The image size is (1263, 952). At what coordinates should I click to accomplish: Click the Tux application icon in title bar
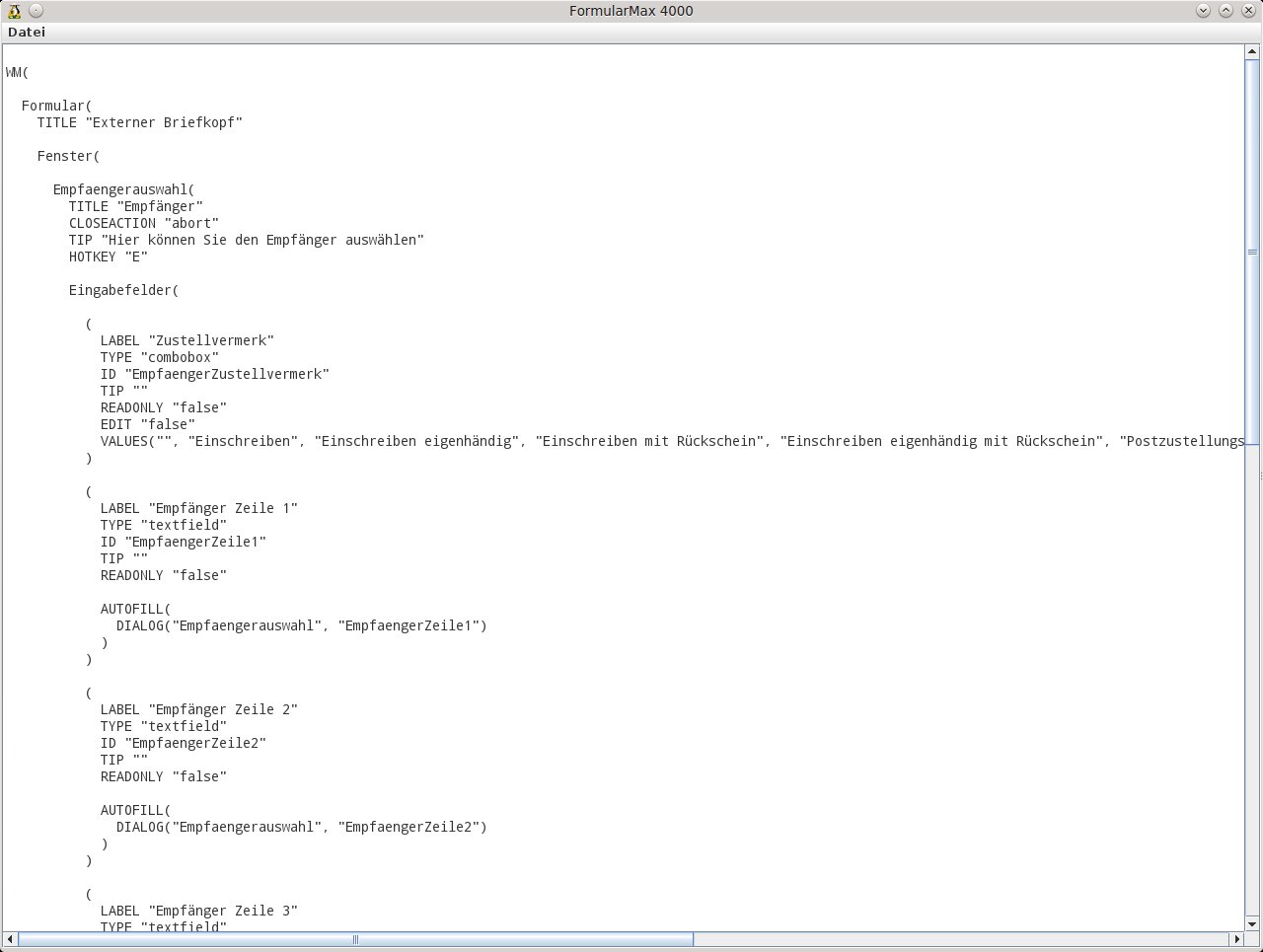pyautogui.click(x=13, y=10)
